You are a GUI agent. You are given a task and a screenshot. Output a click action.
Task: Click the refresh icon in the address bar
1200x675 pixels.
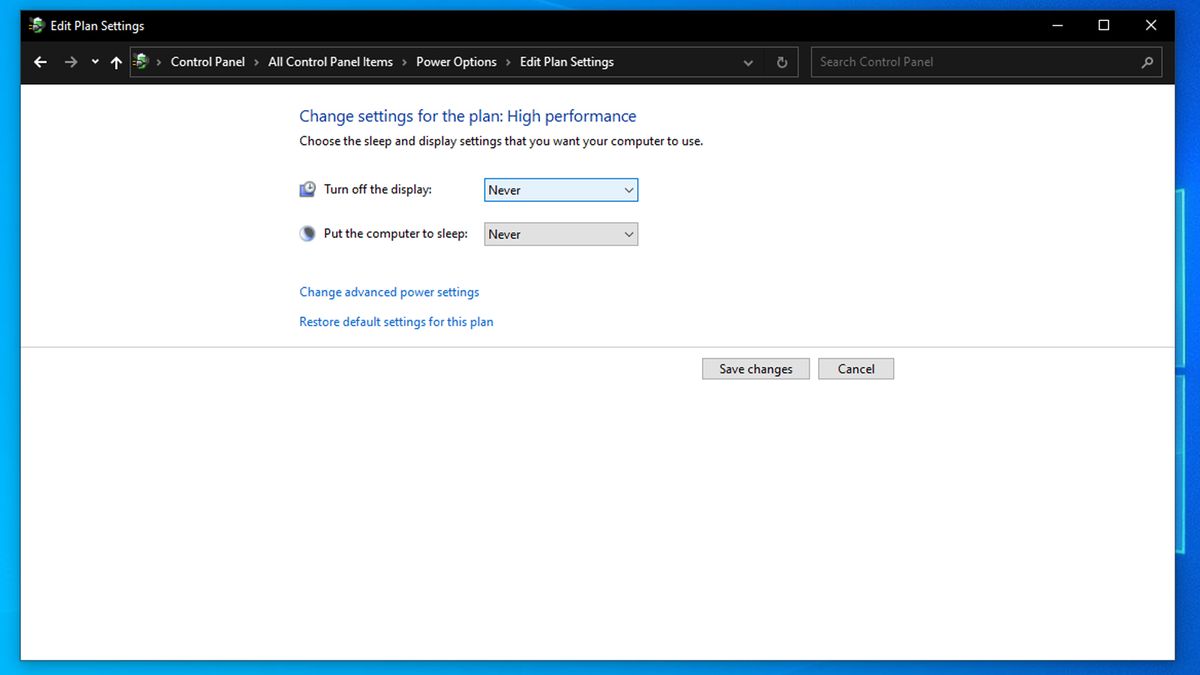point(781,62)
